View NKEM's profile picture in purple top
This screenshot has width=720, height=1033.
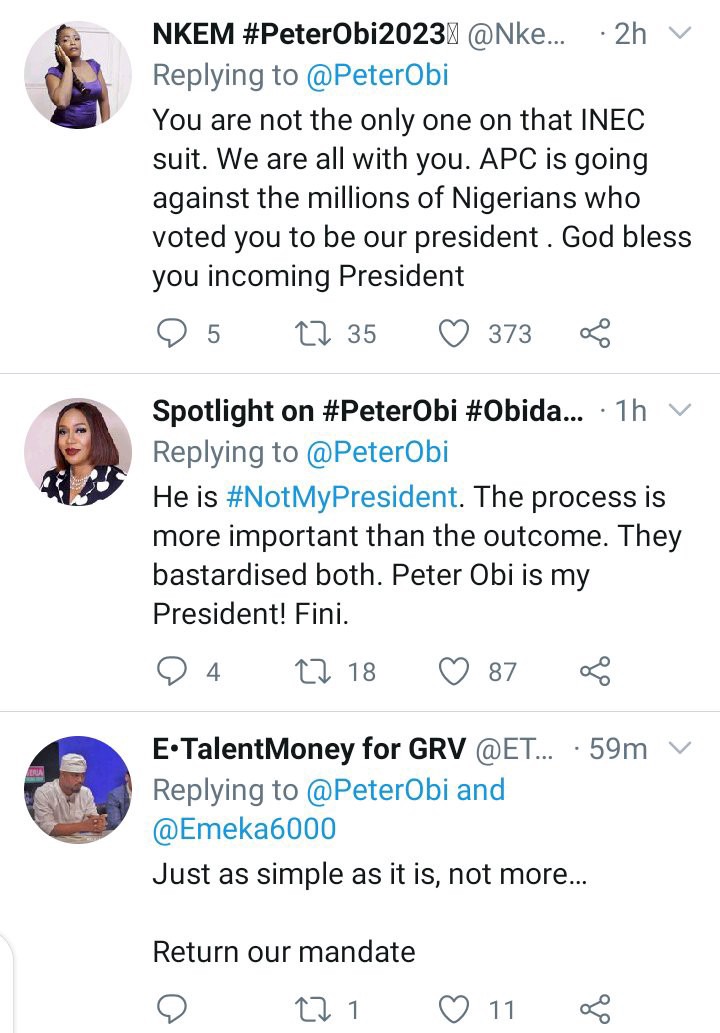78,74
